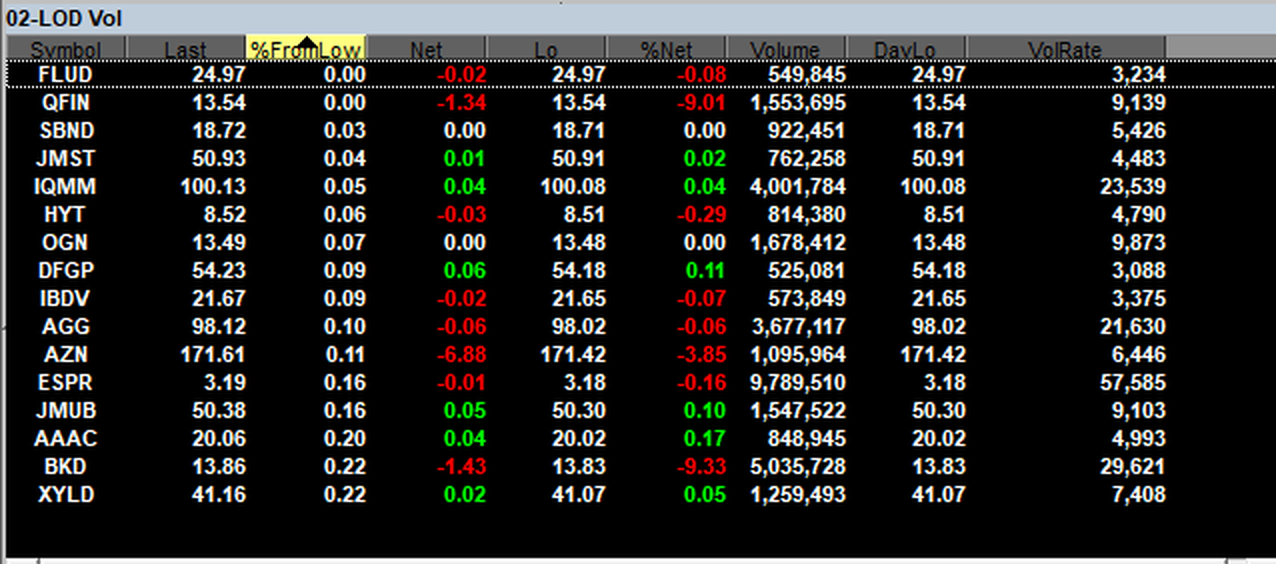Click AZN last price 171.61
The image size is (1276, 564).
pyautogui.click(x=213, y=354)
